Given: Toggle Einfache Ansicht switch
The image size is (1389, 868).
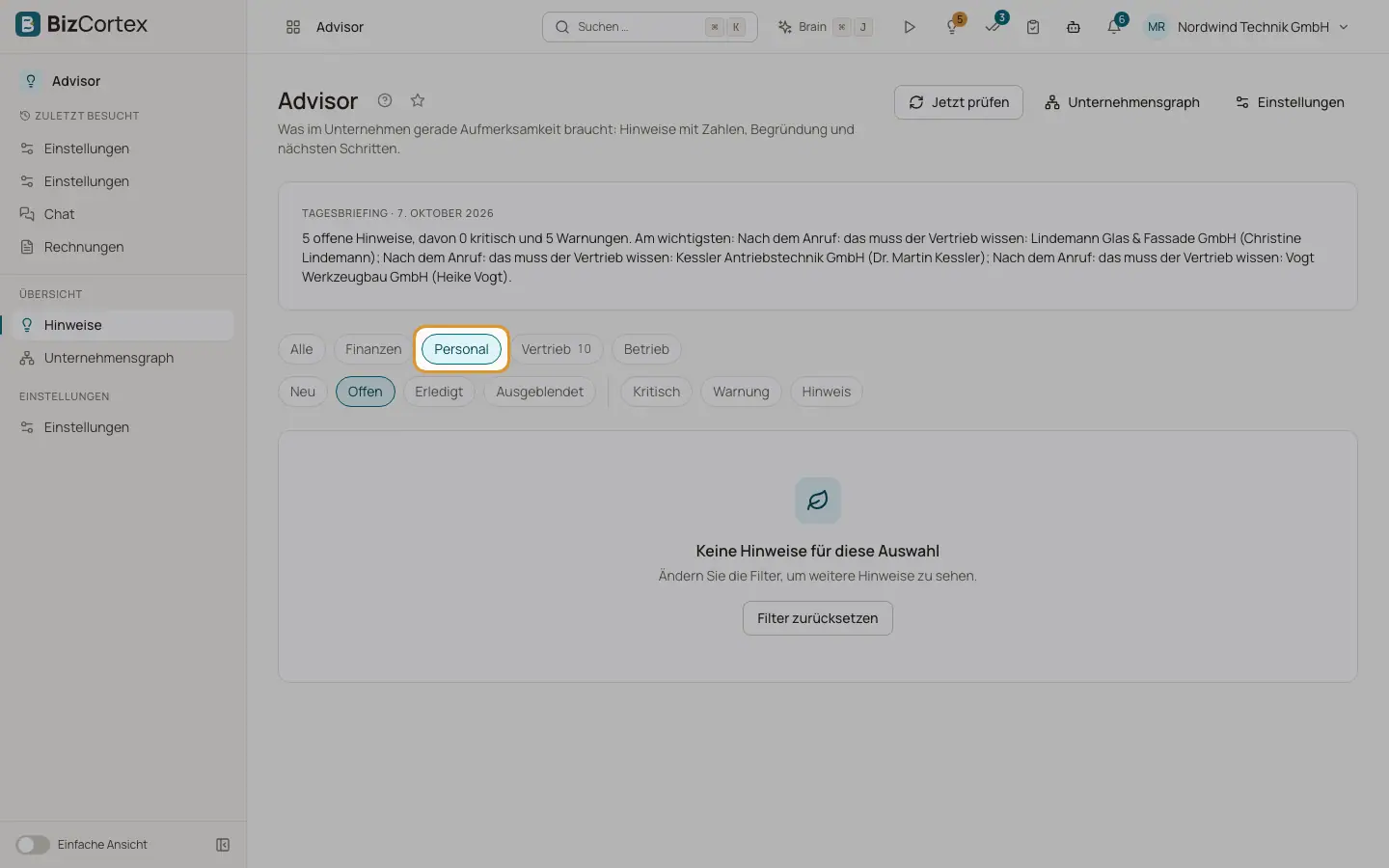Looking at the screenshot, I should (x=33, y=845).
